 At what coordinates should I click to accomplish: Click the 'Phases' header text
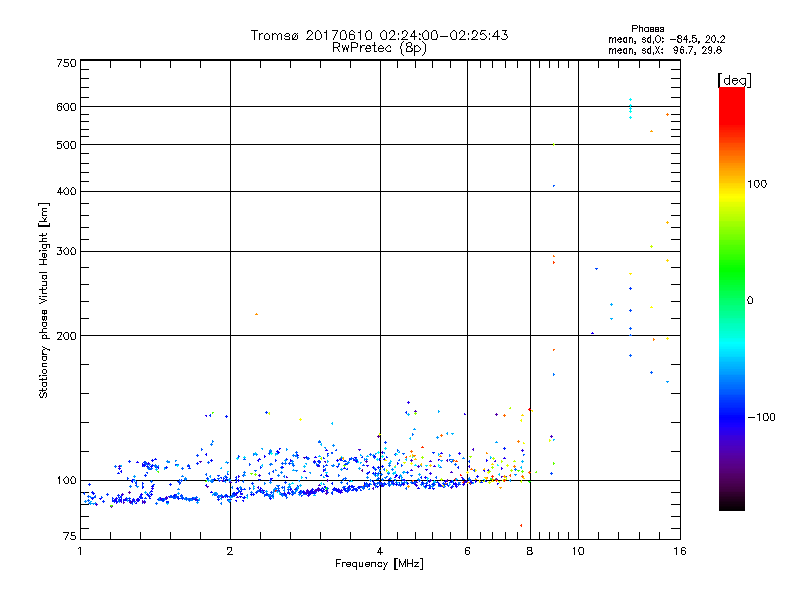coord(647,29)
